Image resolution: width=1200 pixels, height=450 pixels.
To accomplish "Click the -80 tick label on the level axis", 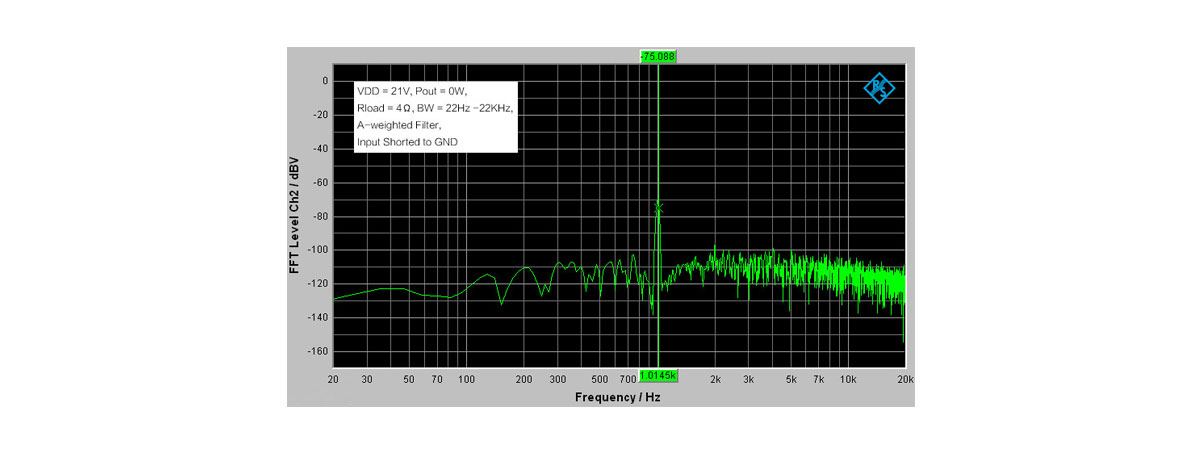I will [x=320, y=216].
